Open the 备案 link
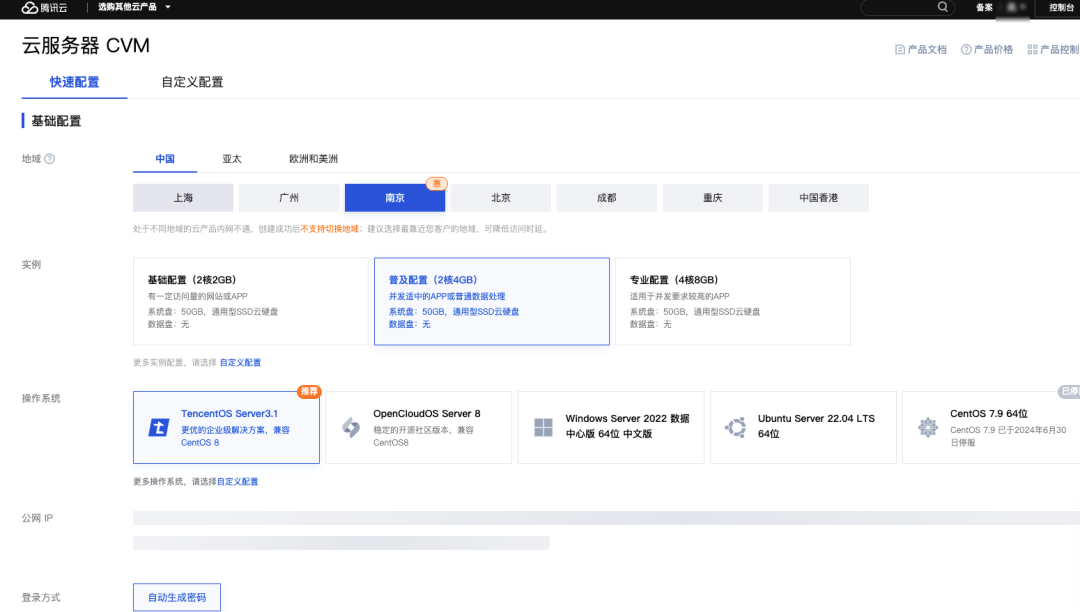 point(984,8)
